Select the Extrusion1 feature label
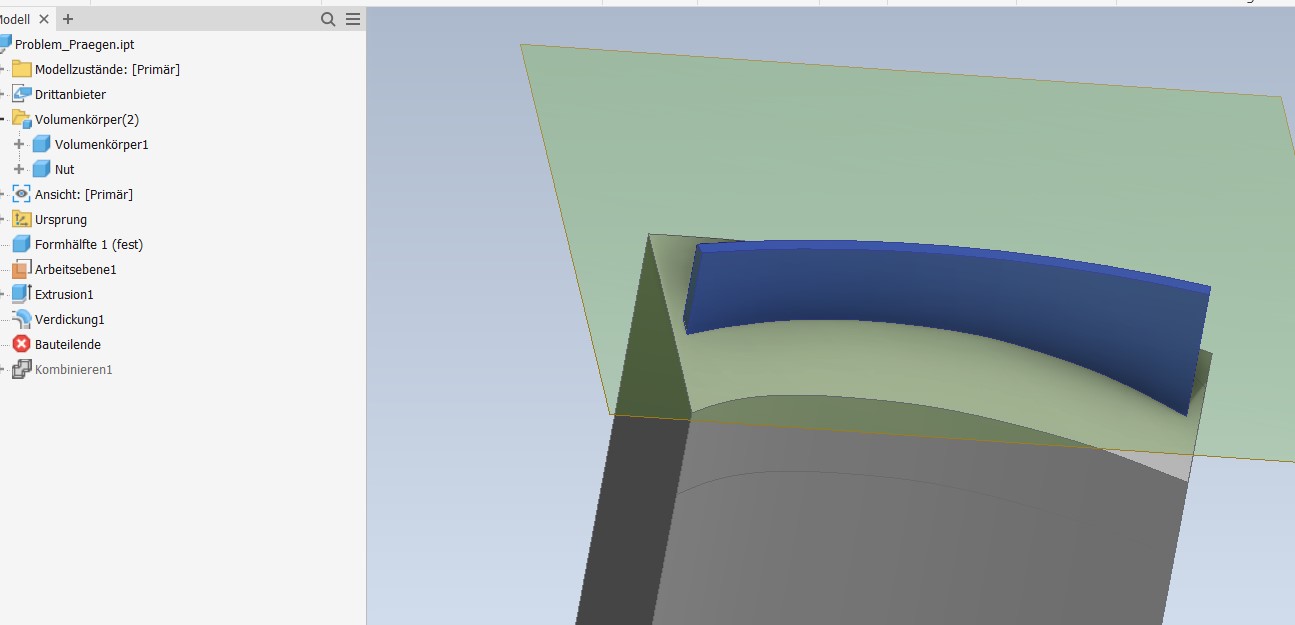Screen dimensions: 1295x625 [64, 294]
